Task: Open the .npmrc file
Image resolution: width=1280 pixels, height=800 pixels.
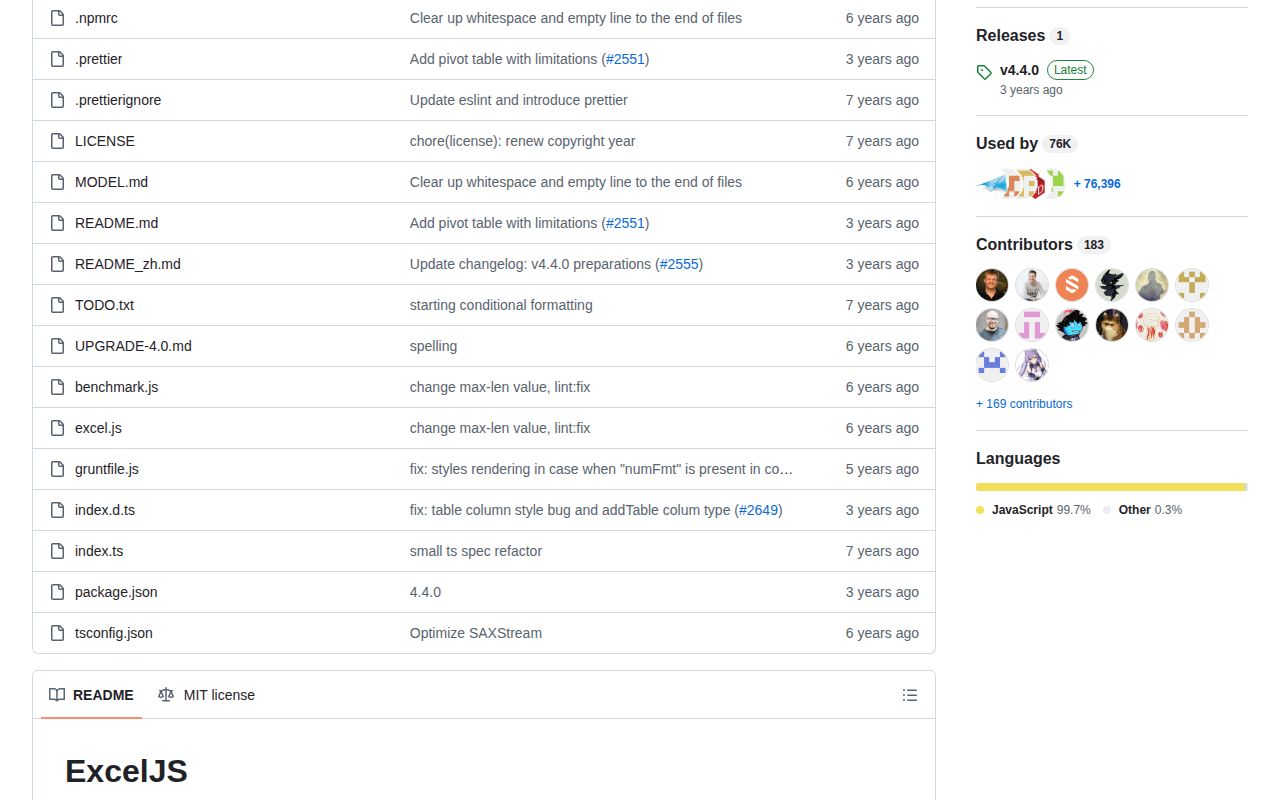Action: coord(96,18)
